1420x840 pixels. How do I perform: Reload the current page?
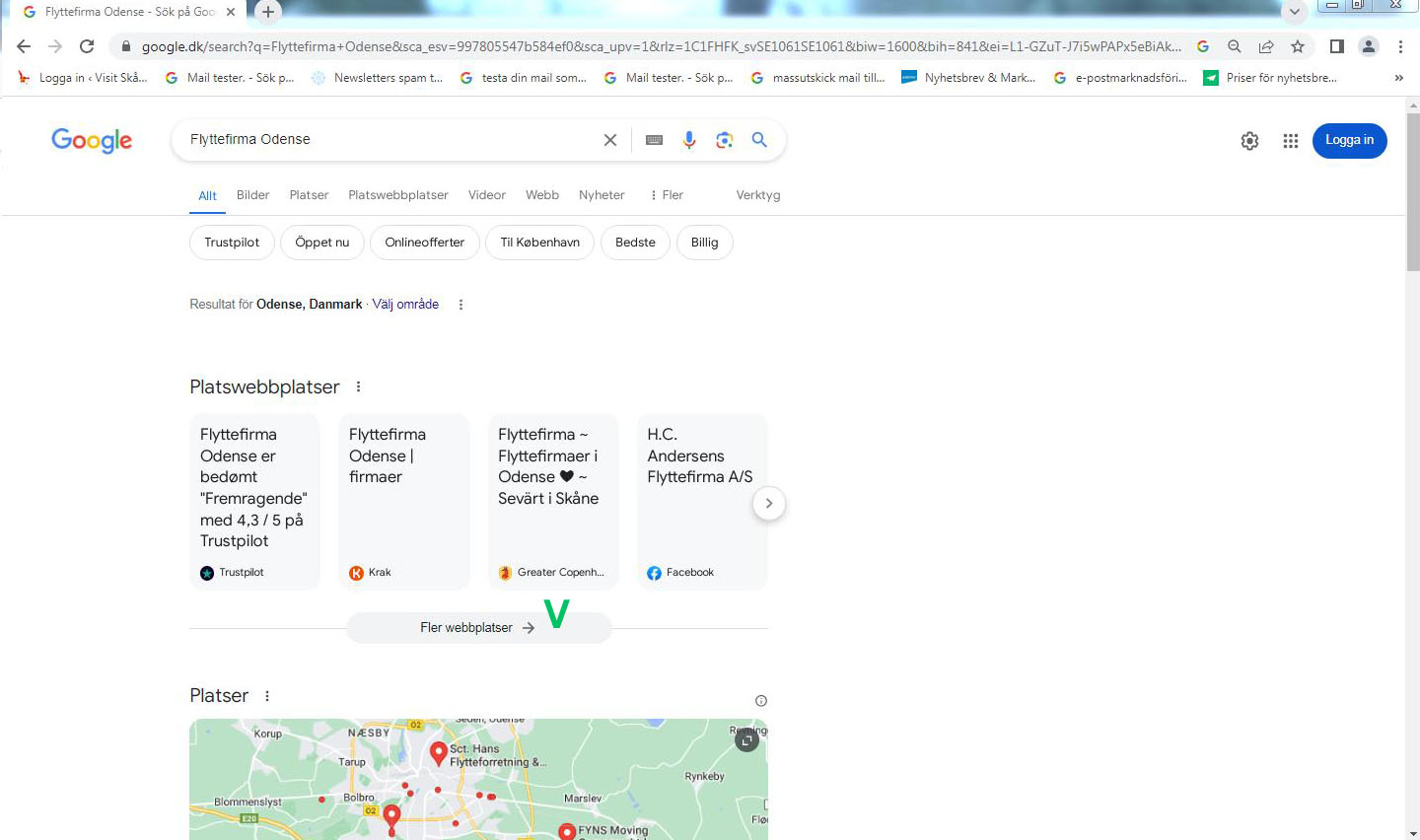tap(87, 46)
